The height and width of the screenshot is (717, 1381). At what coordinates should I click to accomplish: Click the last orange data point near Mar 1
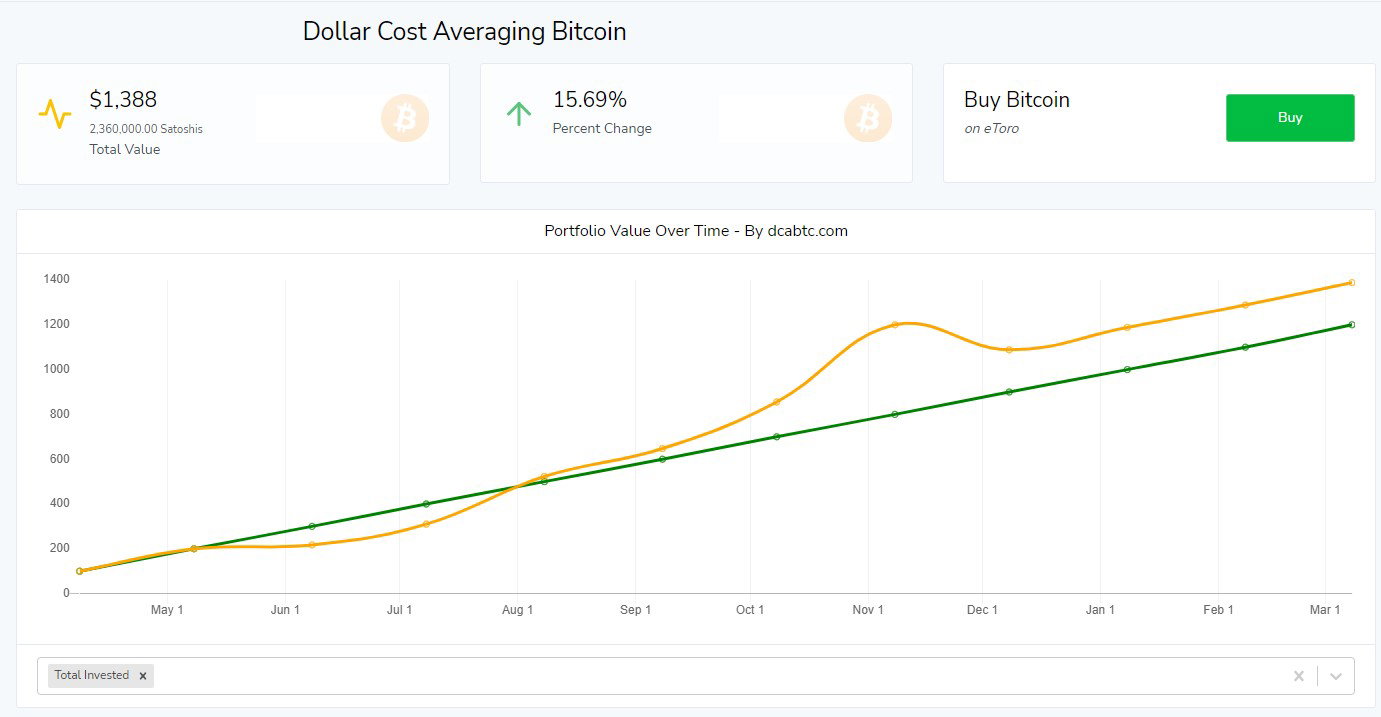tap(1351, 282)
